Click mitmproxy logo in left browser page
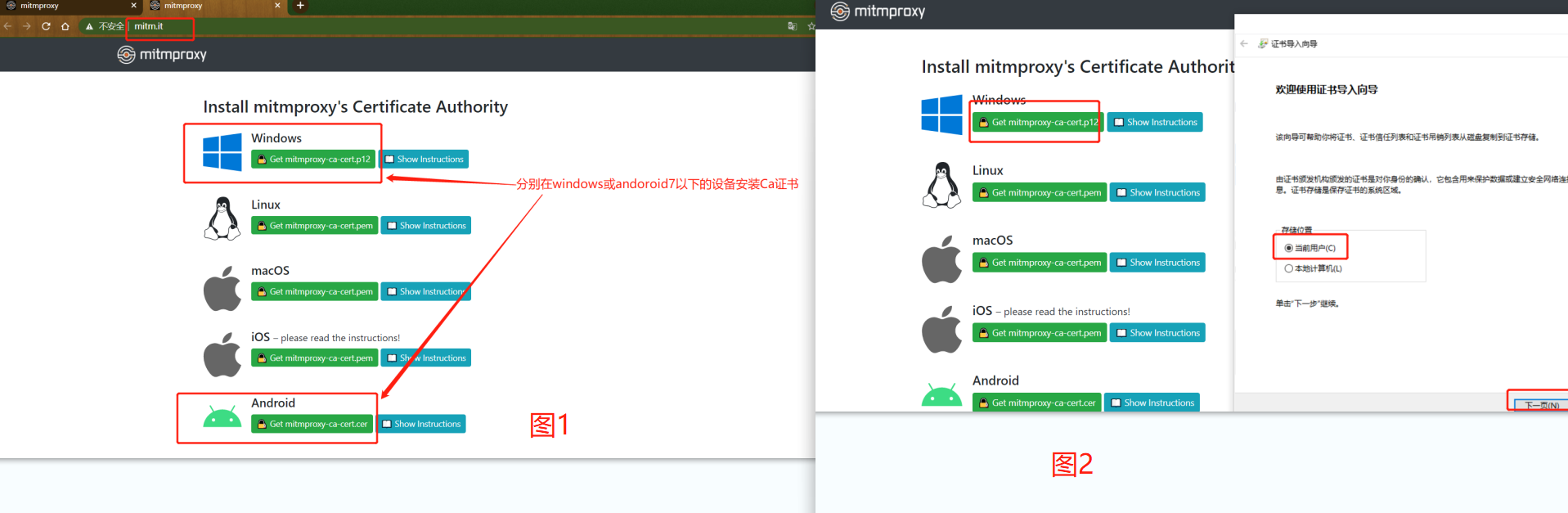Viewport: 1568px width, 513px height. click(162, 55)
